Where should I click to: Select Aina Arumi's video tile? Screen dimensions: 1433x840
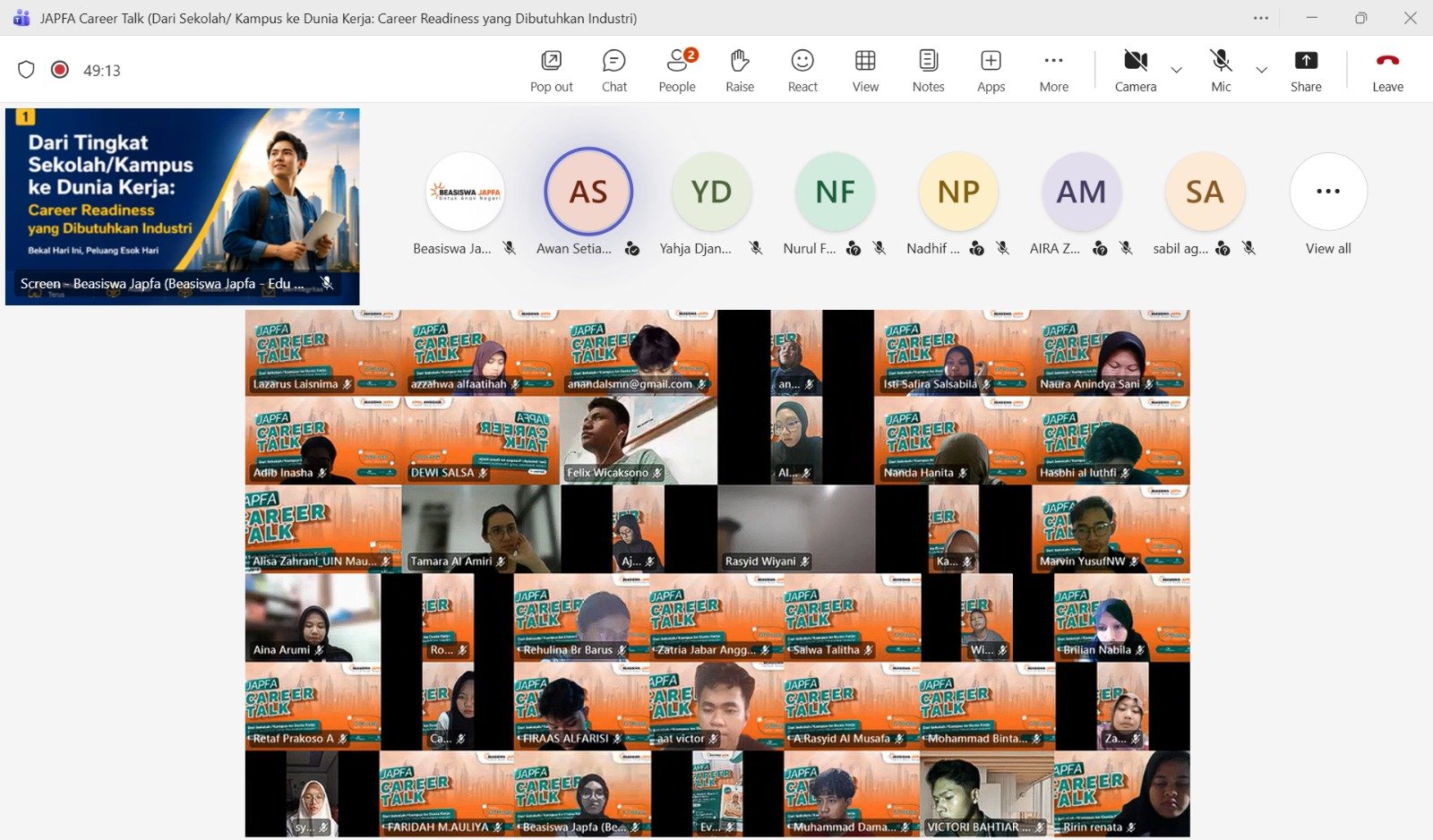tap(313, 618)
